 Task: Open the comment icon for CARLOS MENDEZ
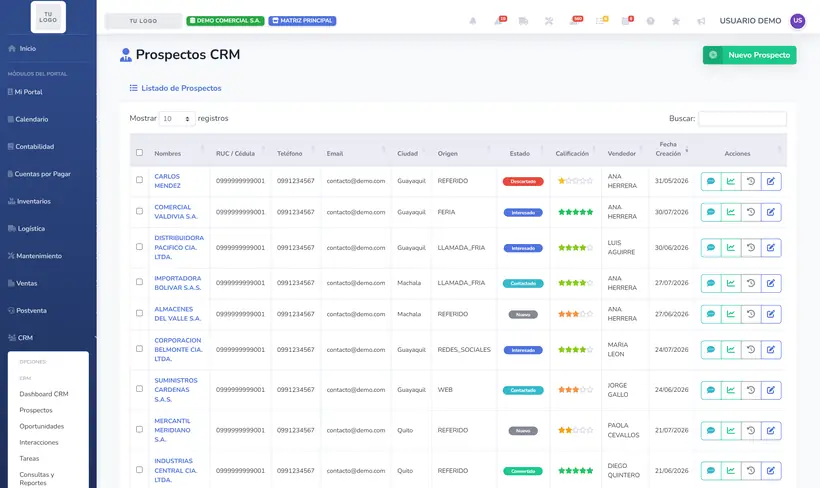click(x=711, y=181)
